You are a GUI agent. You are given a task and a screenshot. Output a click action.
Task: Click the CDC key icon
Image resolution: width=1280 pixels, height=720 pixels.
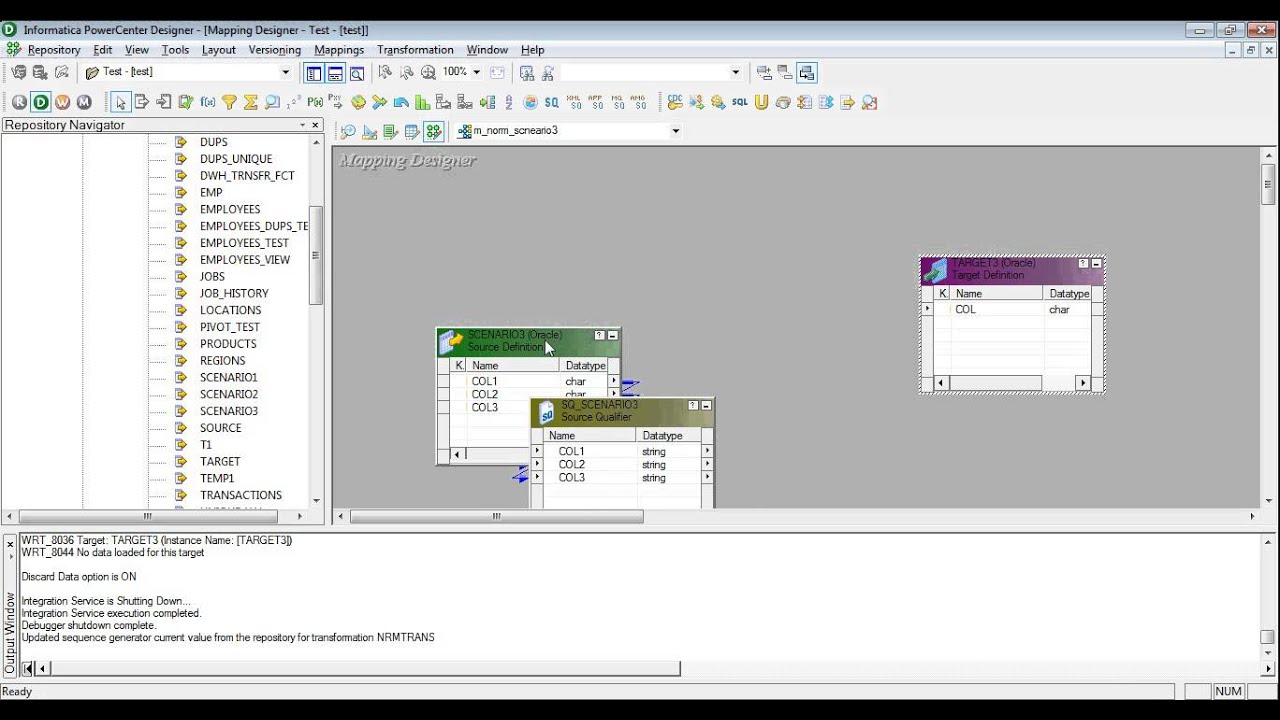tap(675, 102)
